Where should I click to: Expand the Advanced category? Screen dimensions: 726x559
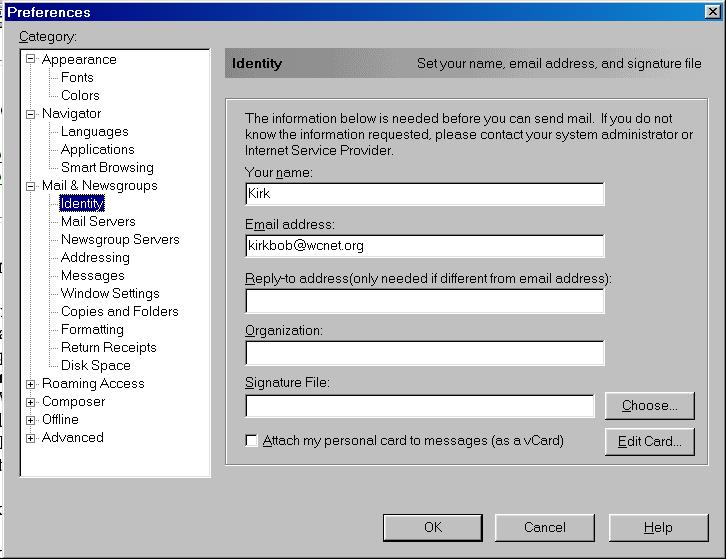(x=31, y=438)
